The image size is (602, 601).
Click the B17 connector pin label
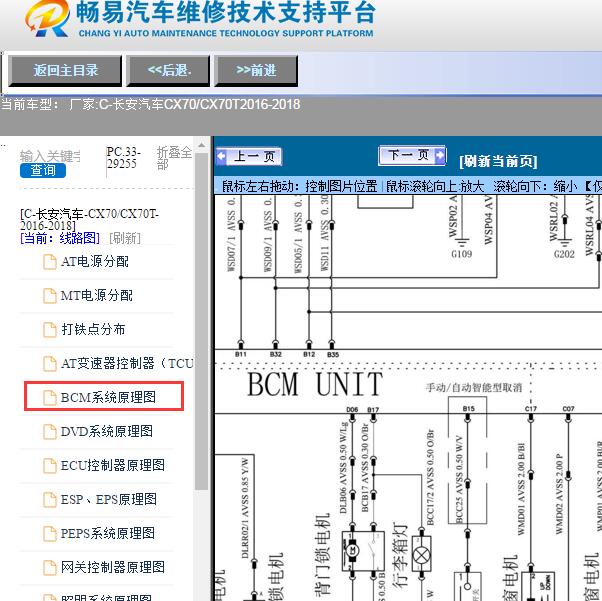coord(373,410)
